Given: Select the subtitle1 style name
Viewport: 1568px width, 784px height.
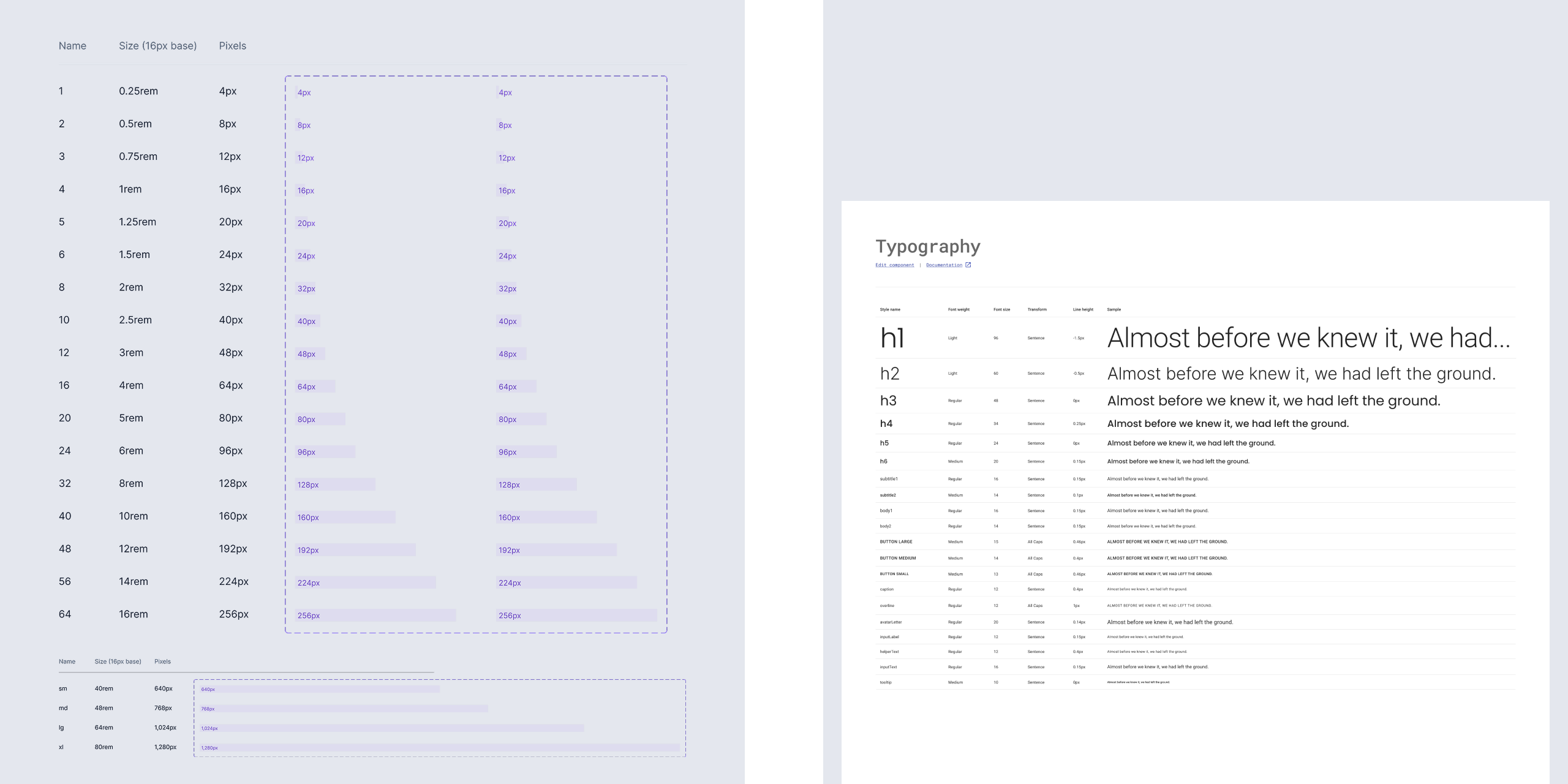Looking at the screenshot, I should (889, 479).
